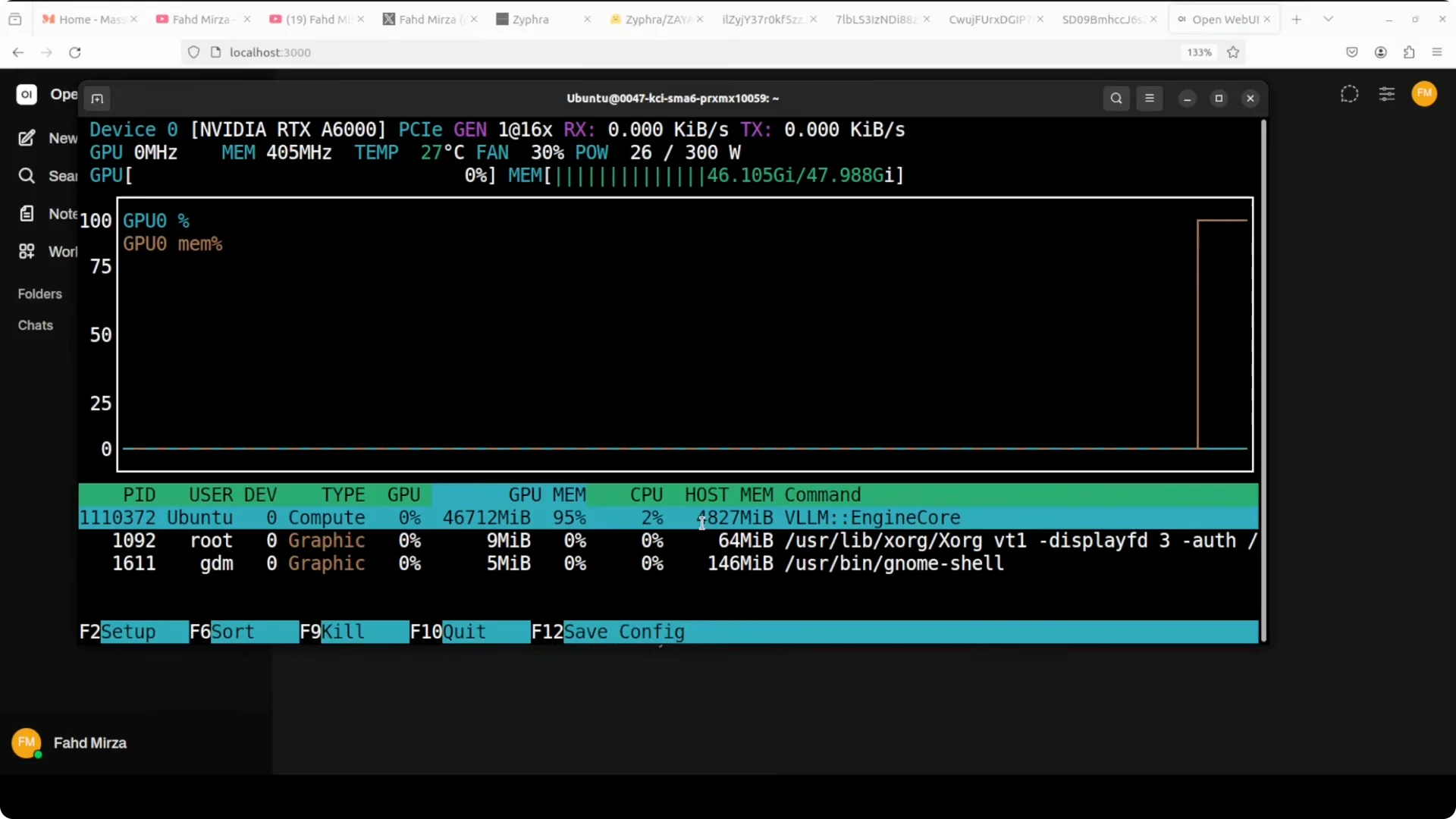The height and width of the screenshot is (819, 1456).
Task: Open FM user avatar menu top right
Action: 1424,94
